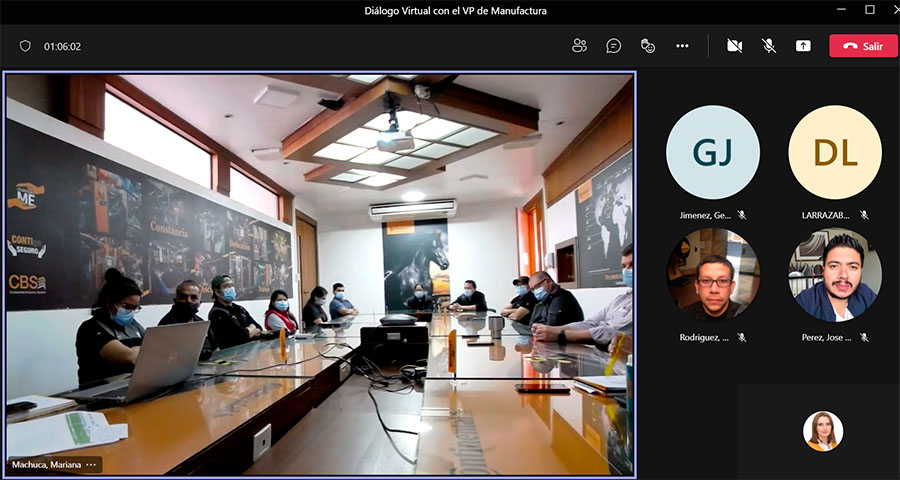Click muted mic icon next to Rodriguez

[742, 337]
